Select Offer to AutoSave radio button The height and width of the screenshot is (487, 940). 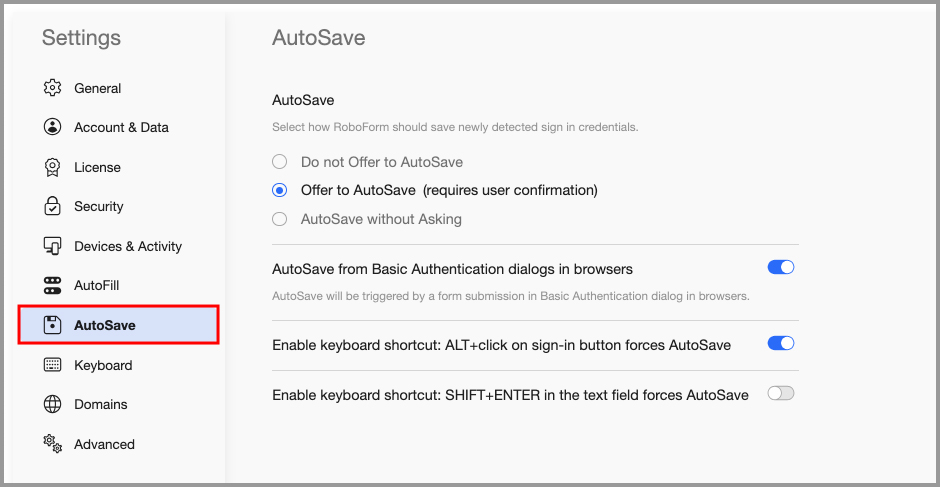tap(280, 190)
